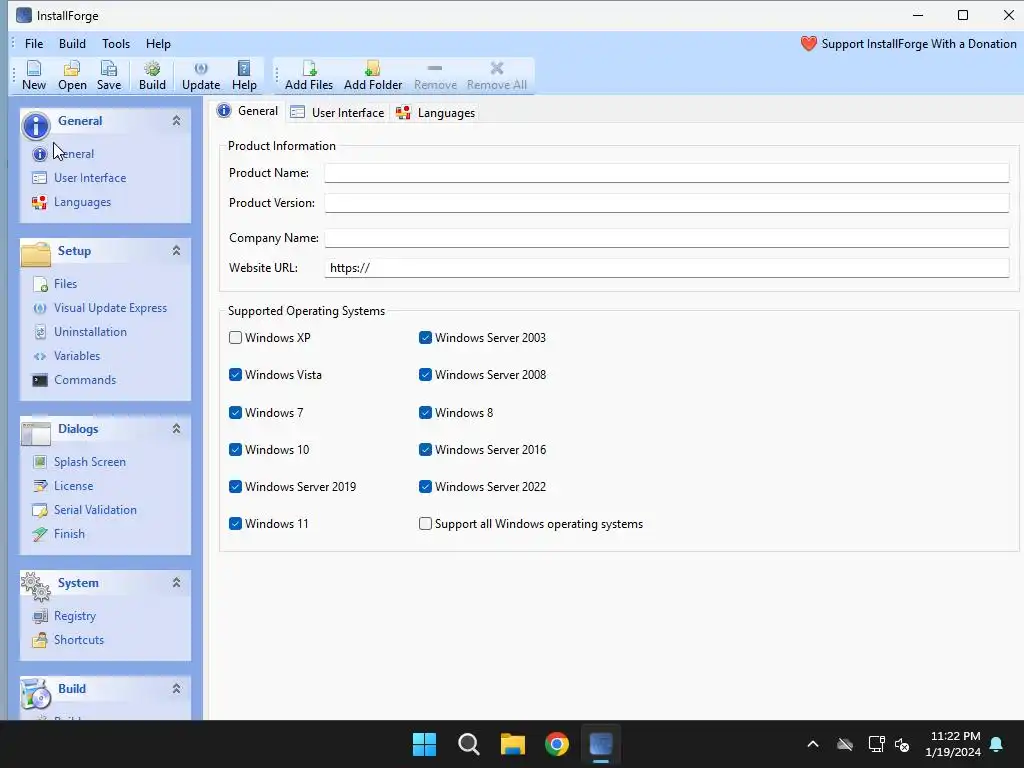This screenshot has width=1024, height=768.
Task: Open the File menu
Action: [34, 44]
